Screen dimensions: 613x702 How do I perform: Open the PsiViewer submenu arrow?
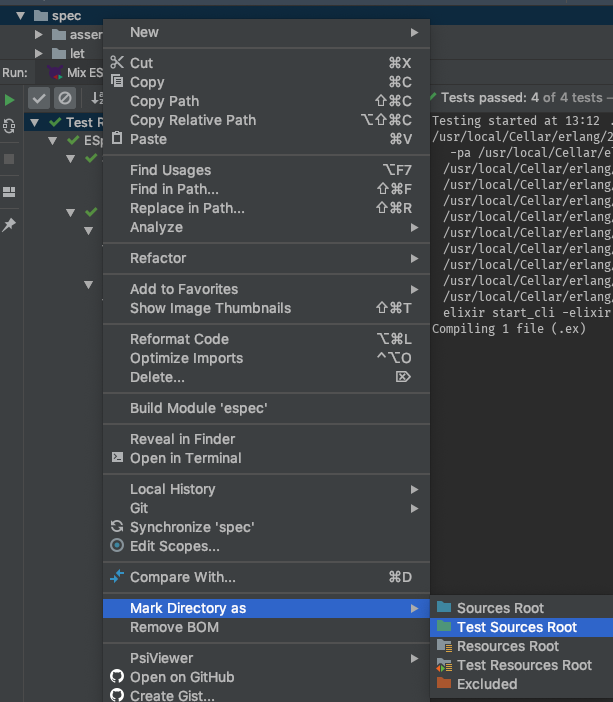(415, 659)
